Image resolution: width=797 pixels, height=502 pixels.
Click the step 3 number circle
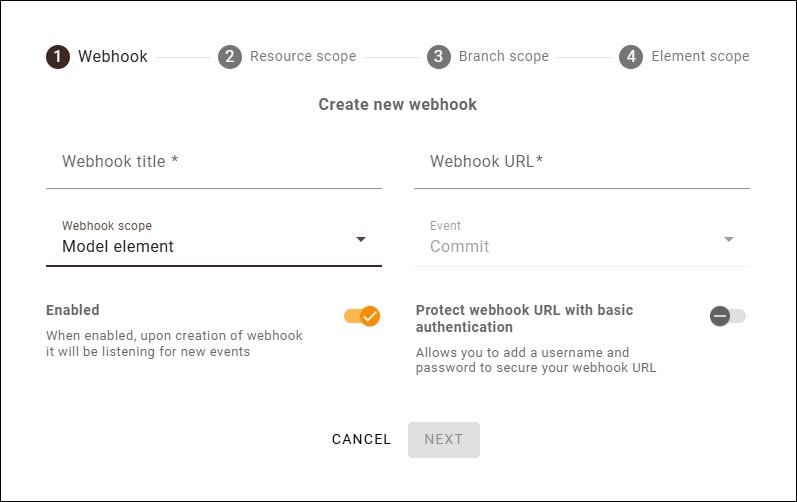tap(438, 56)
